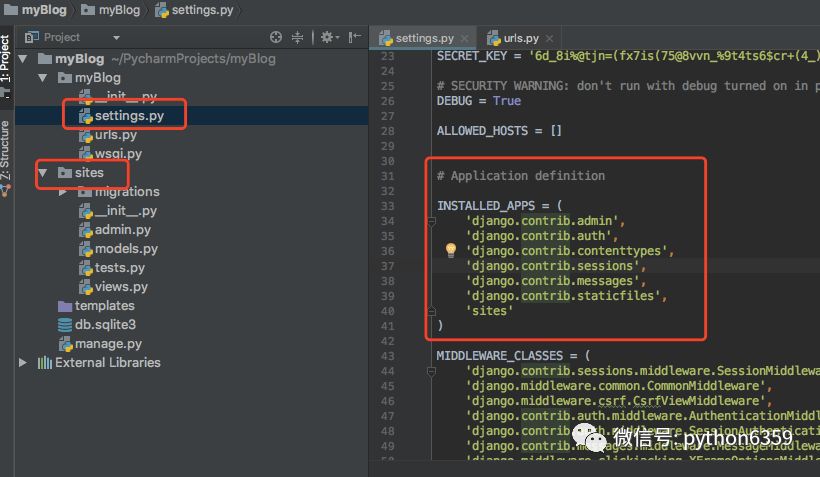The height and width of the screenshot is (477, 820).
Task: Close the urls.py editor tab
Action: 549,39
